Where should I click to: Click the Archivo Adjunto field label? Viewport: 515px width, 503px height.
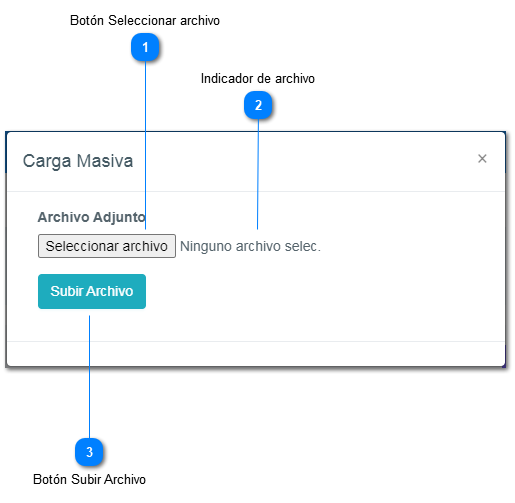91,217
